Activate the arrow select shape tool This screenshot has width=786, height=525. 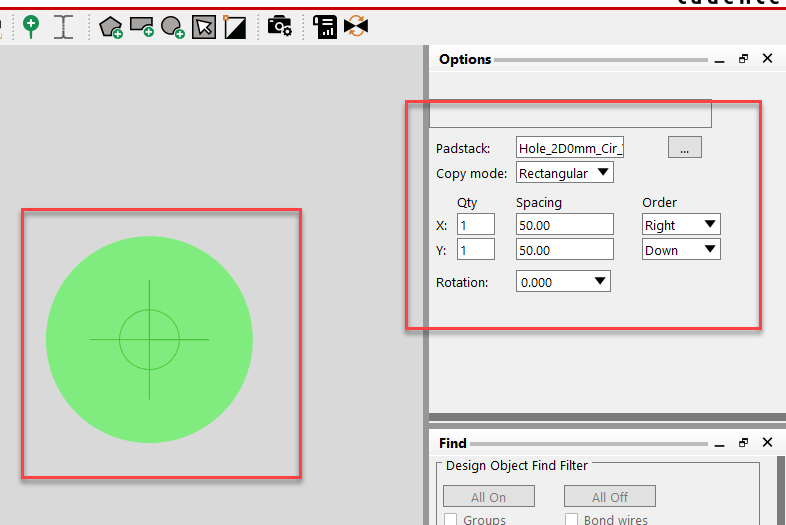[204, 27]
